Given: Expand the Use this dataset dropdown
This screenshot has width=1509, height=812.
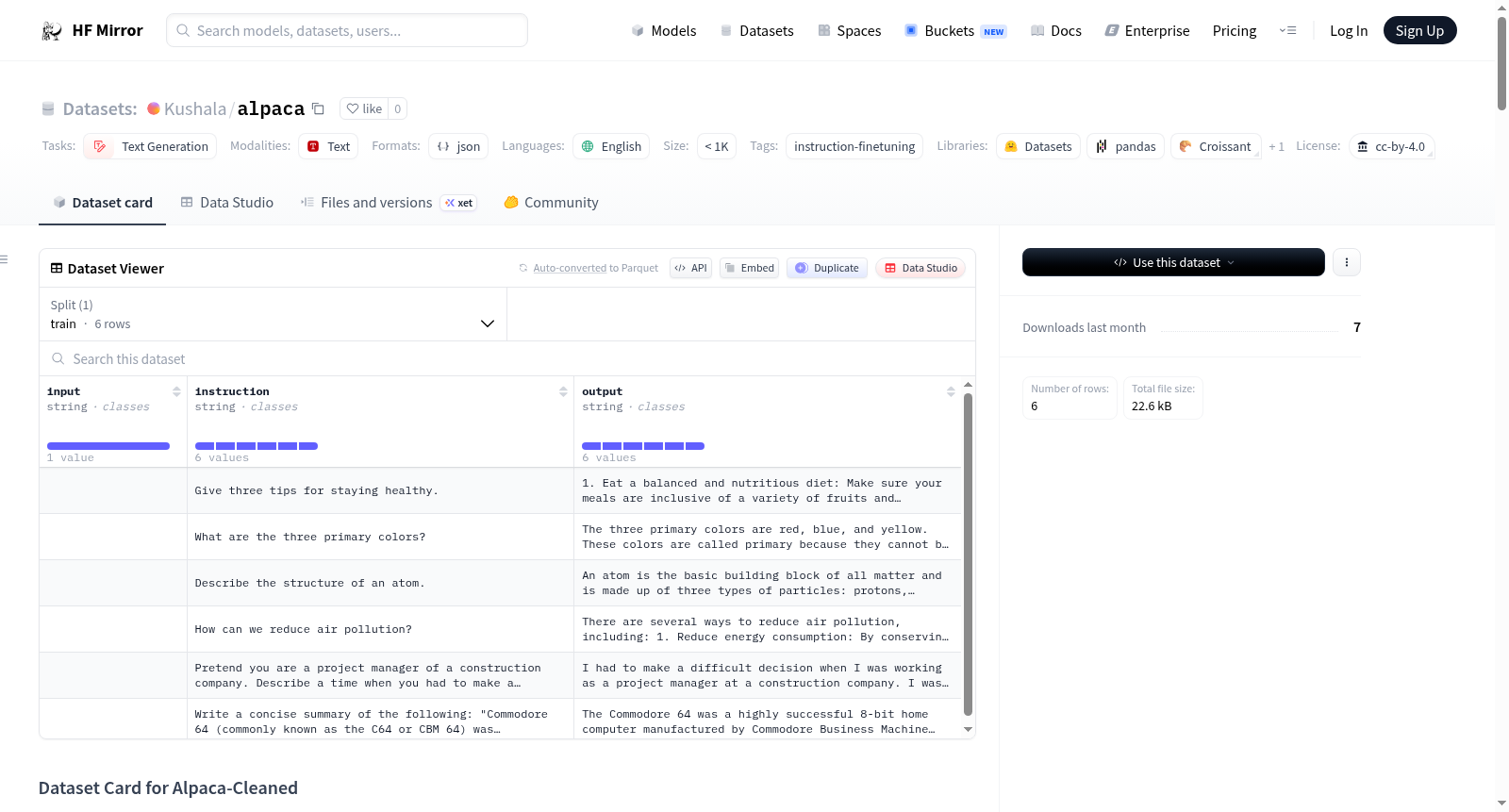Looking at the screenshot, I should 1173,262.
